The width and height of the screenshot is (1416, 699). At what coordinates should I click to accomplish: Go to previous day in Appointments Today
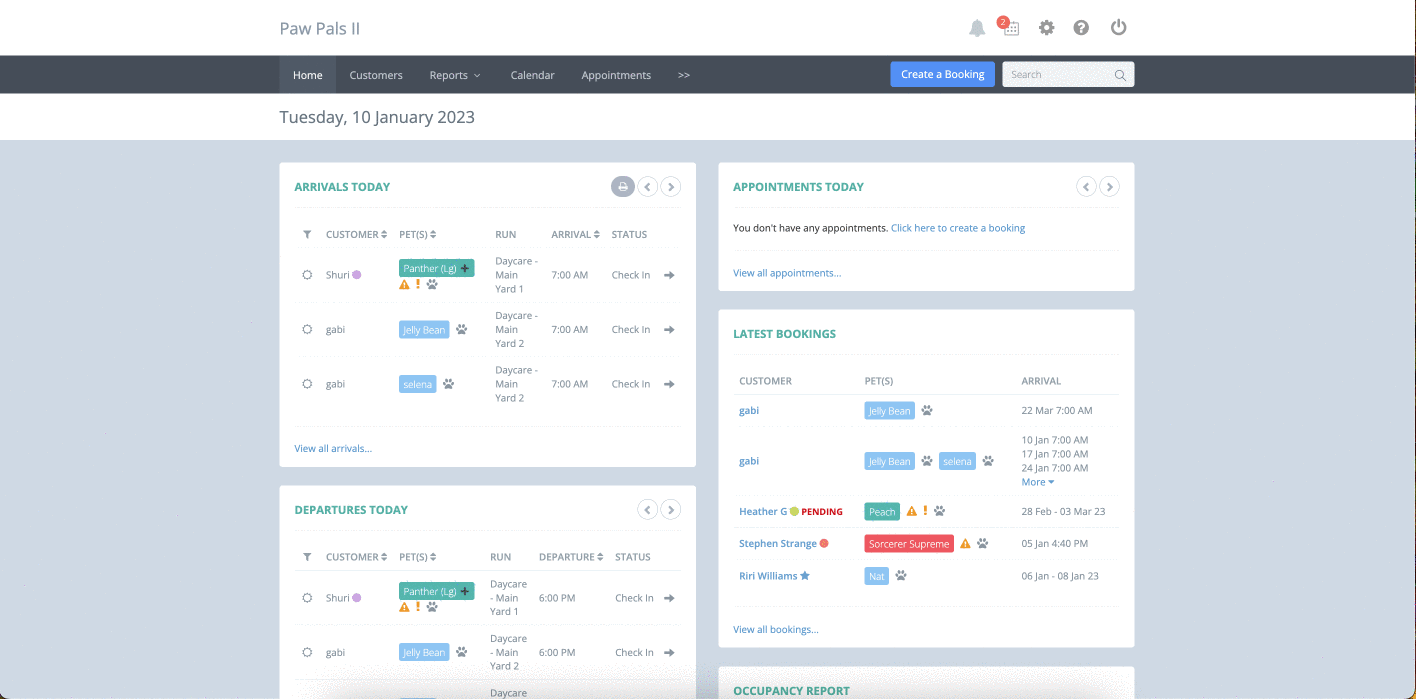(1086, 187)
